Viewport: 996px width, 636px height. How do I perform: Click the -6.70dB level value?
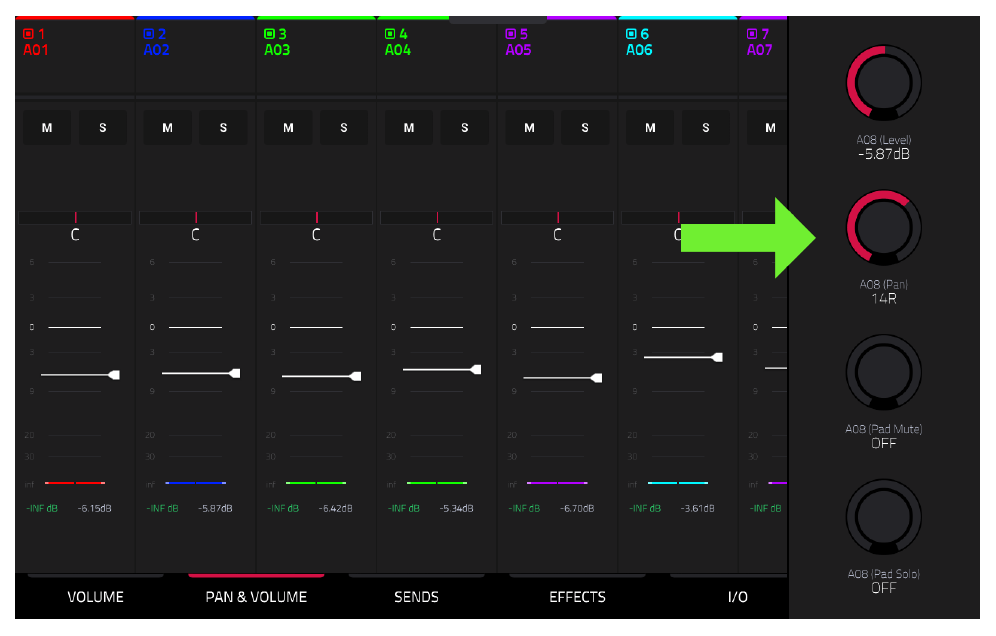point(577,508)
